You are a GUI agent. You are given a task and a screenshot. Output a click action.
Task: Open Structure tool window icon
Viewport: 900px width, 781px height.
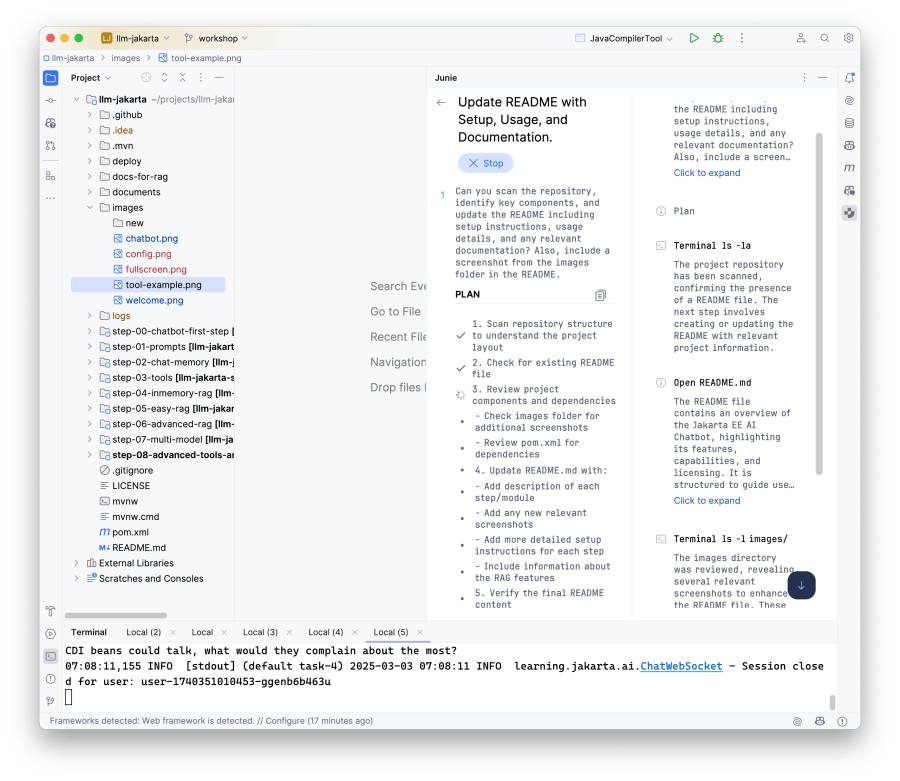click(x=51, y=176)
